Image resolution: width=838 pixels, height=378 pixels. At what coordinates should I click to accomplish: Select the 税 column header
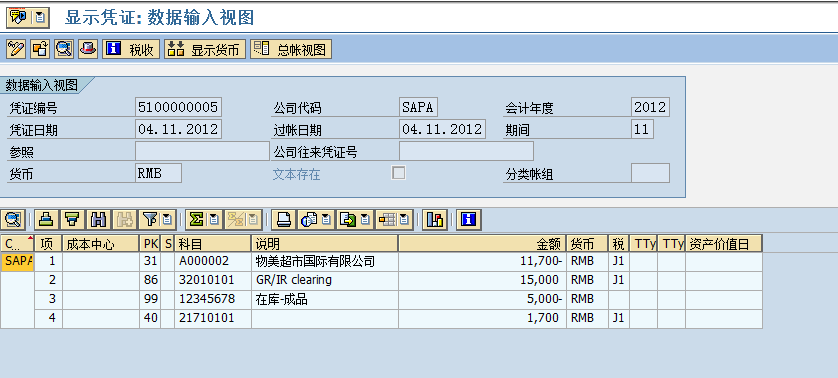619,244
